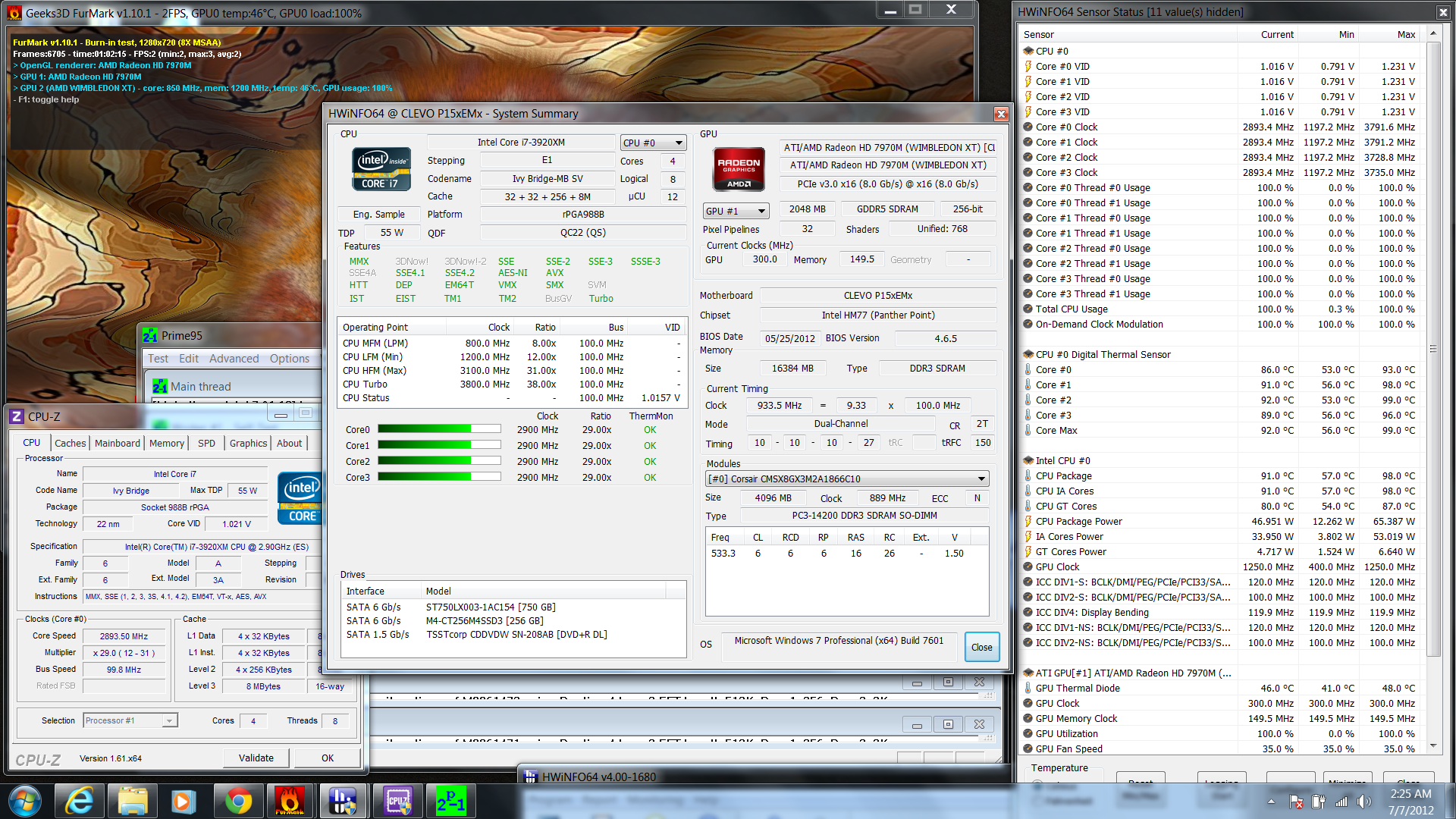Switch to the Caches tab in CPU-Z

[70, 443]
